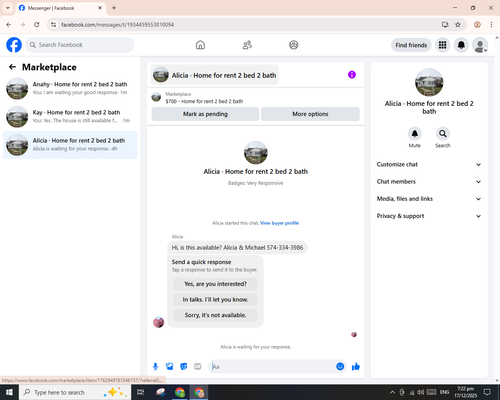Viewport: 500px width, 400px height.
Task: Select the Alicia conversation in the list
Action: [70, 145]
